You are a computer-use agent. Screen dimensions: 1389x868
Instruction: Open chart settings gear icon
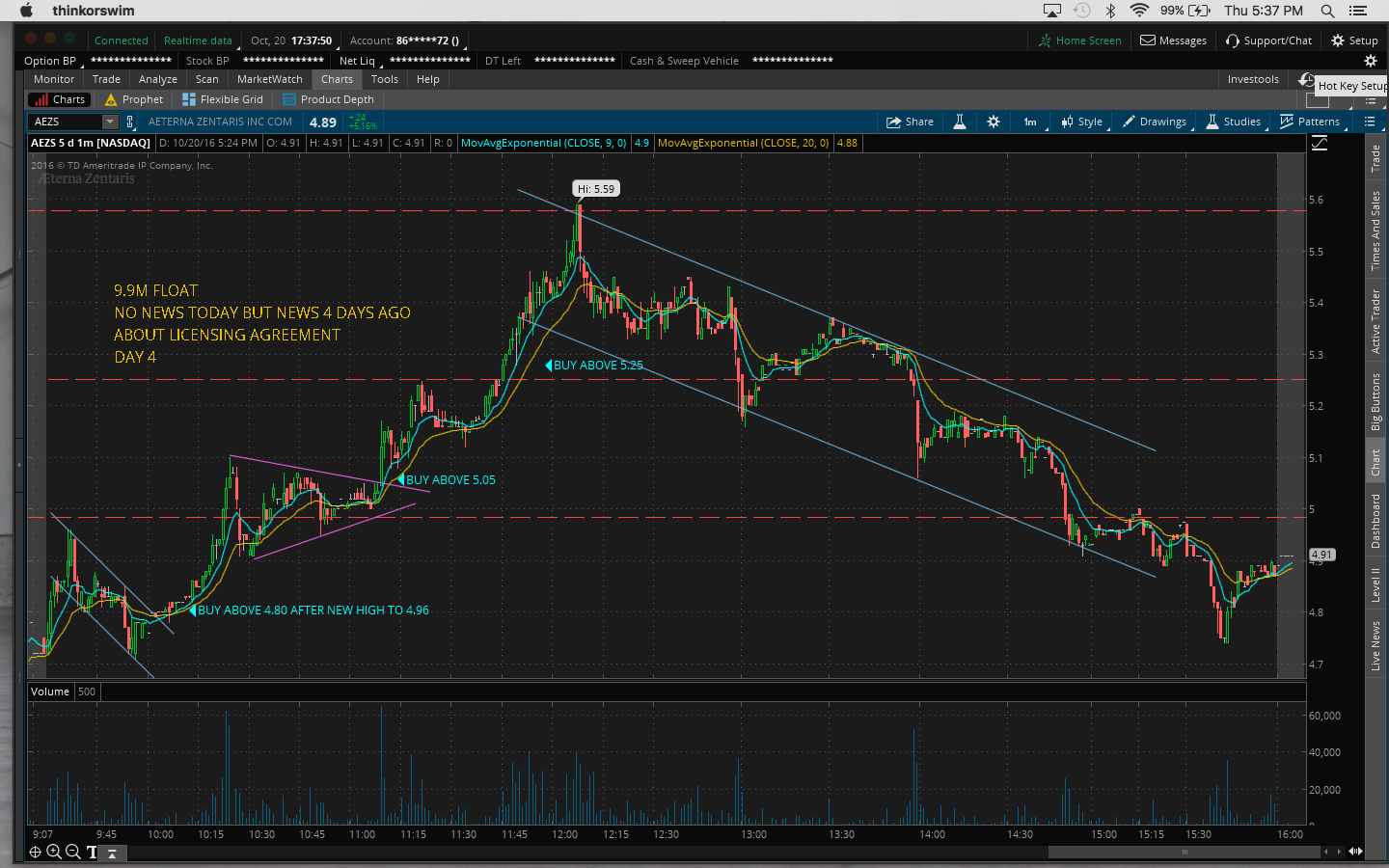(994, 122)
